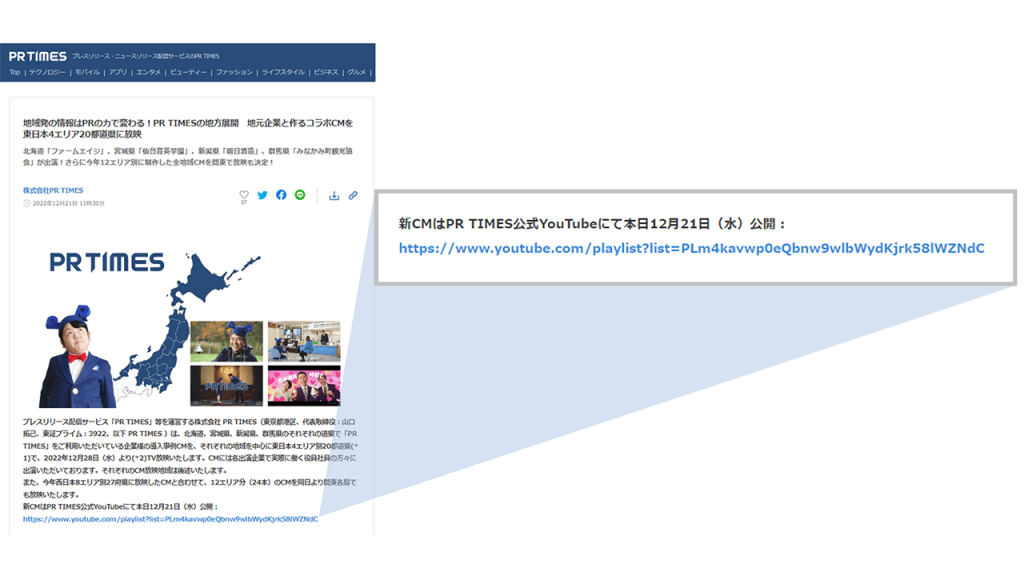Open pink hearts CM thumbnail
Screen dimensions: 1024x576
tap(304, 386)
